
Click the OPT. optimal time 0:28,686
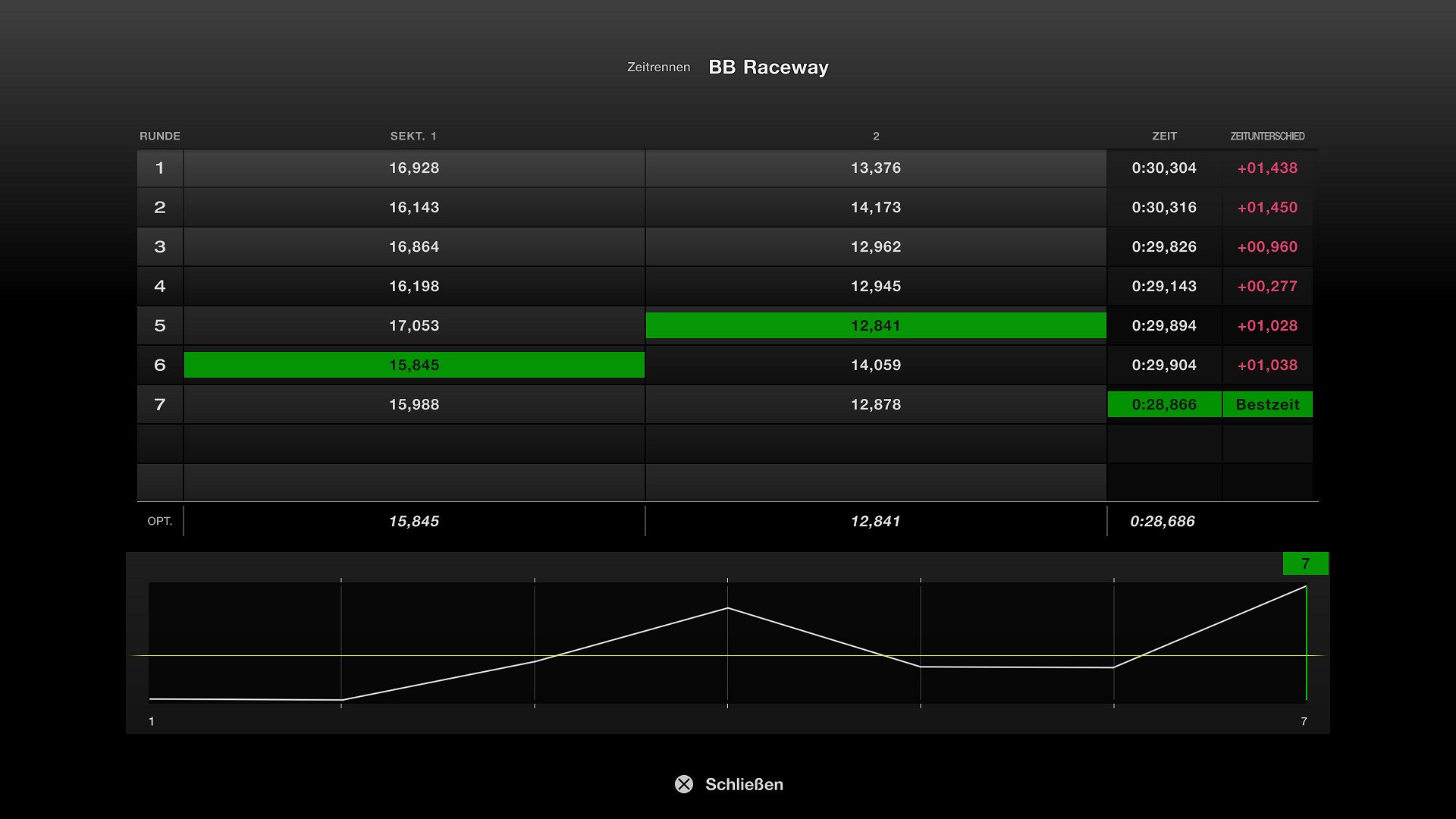(1163, 521)
